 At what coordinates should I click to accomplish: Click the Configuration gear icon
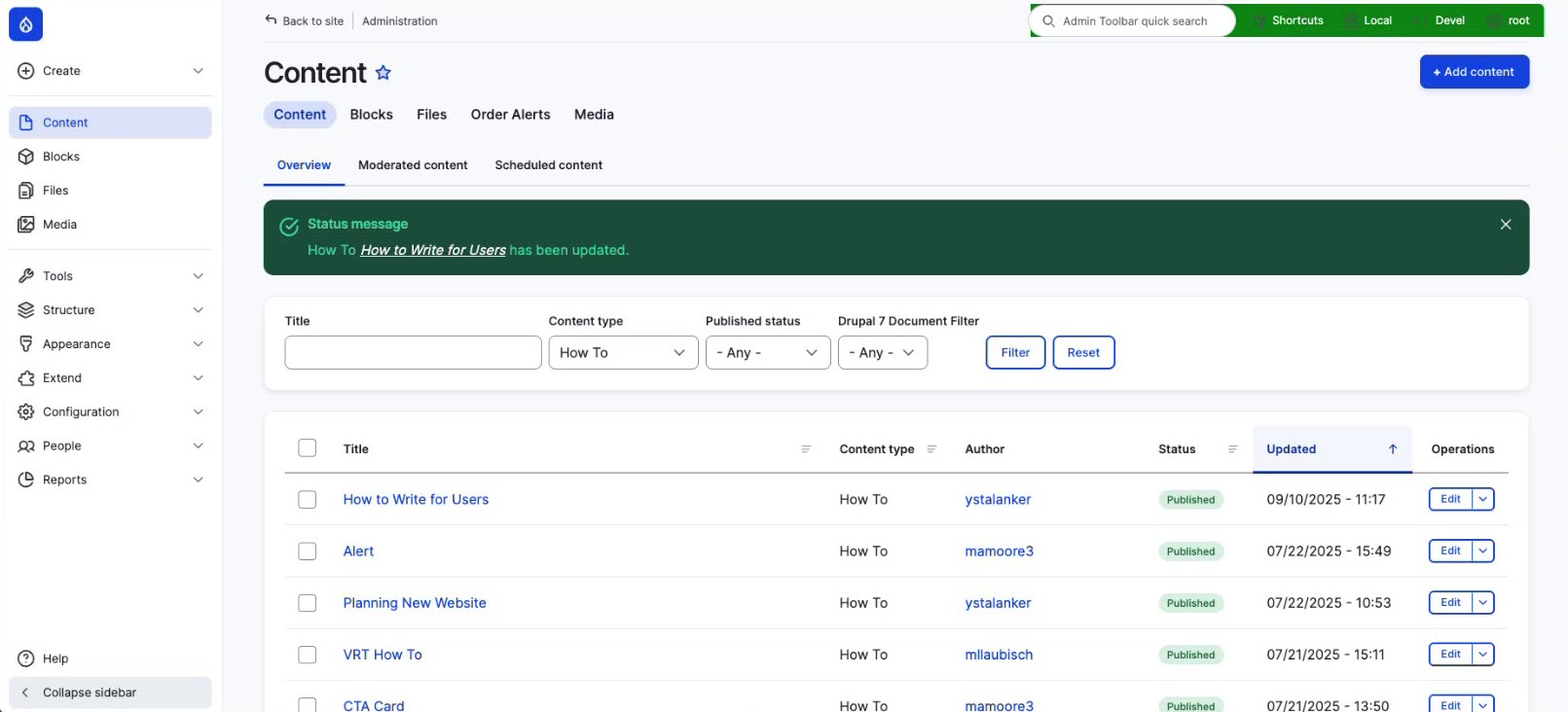(x=26, y=412)
